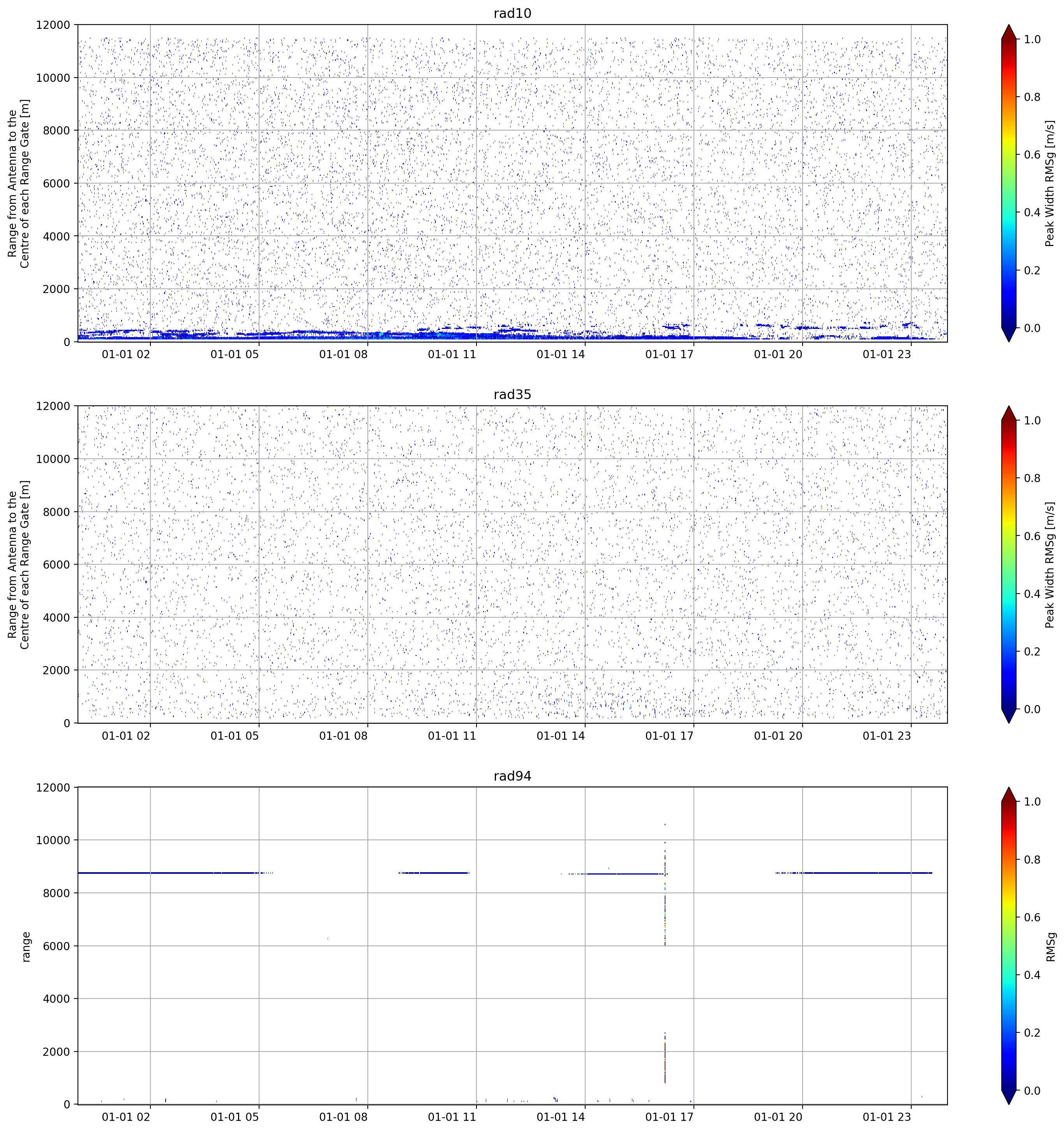
Task: Click '01-01 11' x-tick under rad35
Action: 452,735
